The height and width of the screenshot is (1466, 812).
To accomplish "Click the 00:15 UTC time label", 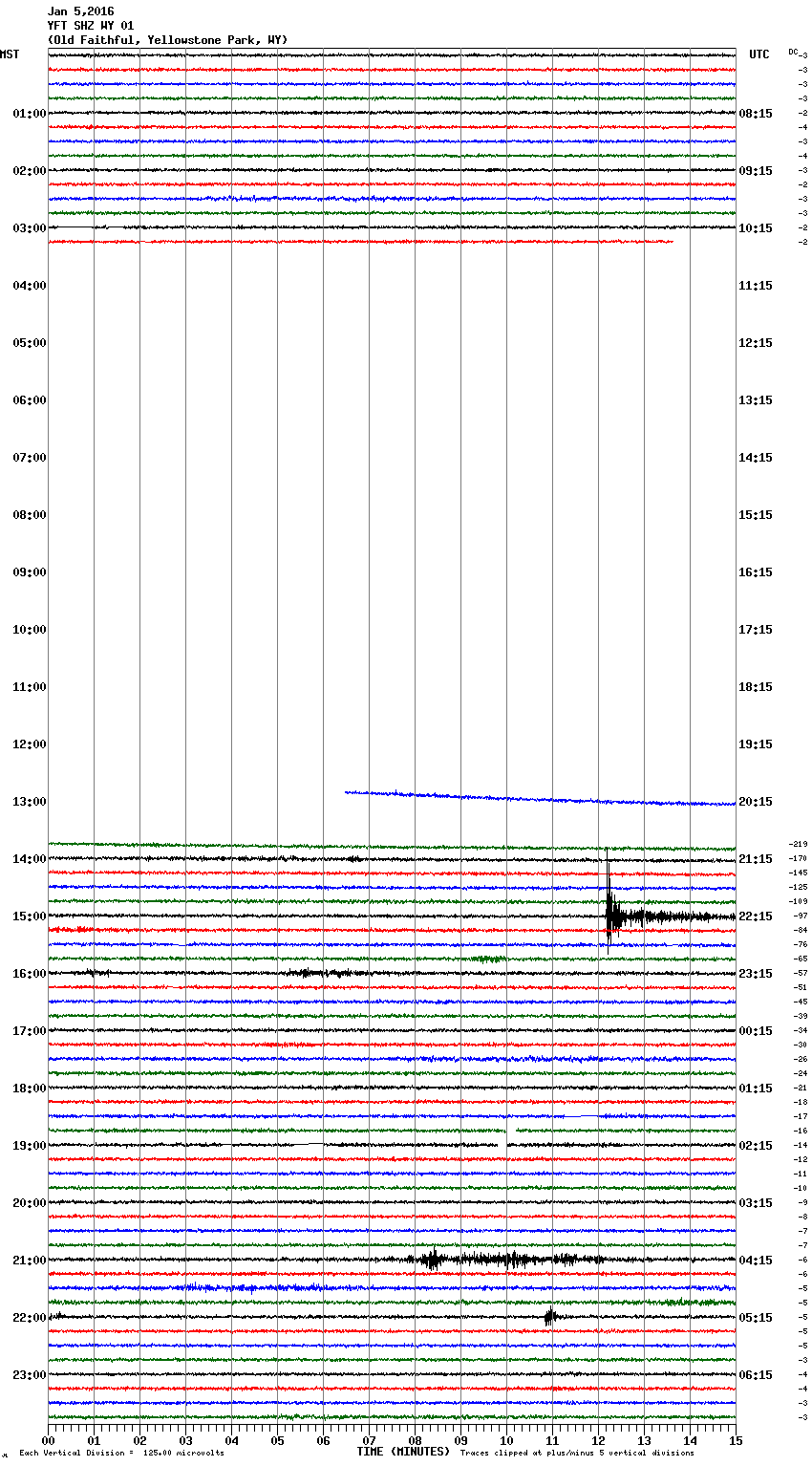I will (756, 1031).
